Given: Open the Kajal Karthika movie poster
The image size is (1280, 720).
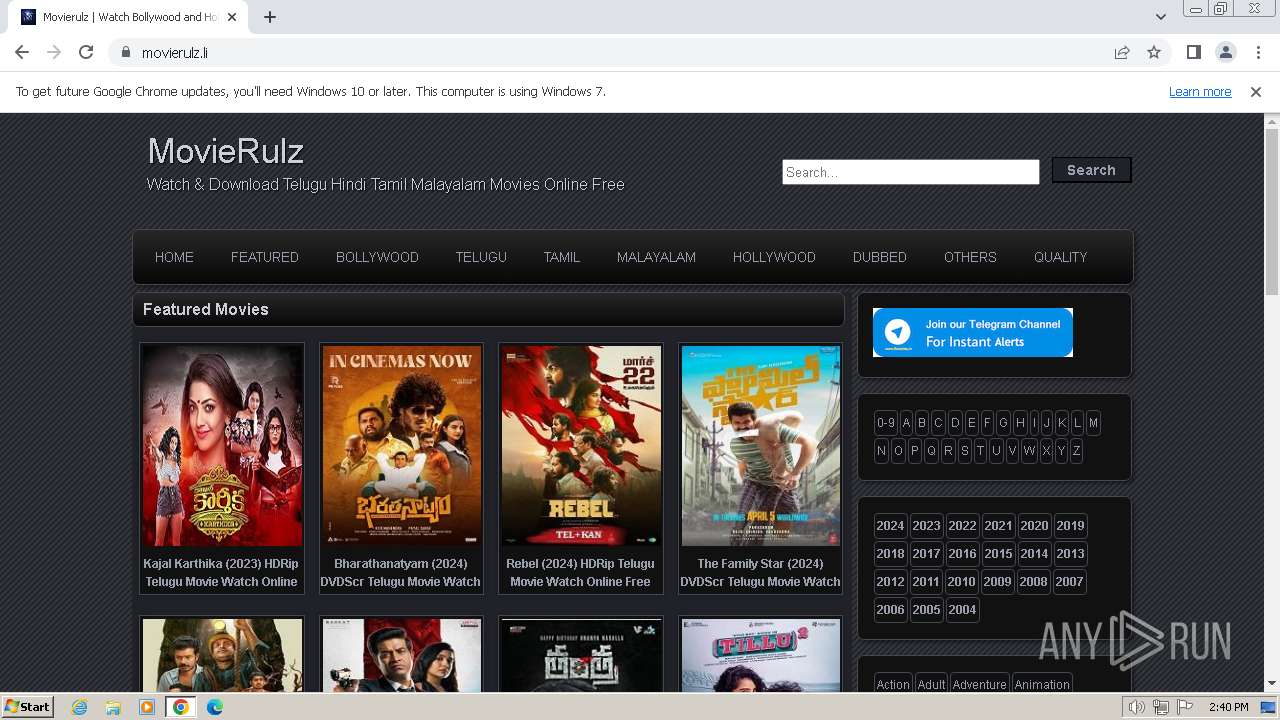Looking at the screenshot, I should pos(222,445).
